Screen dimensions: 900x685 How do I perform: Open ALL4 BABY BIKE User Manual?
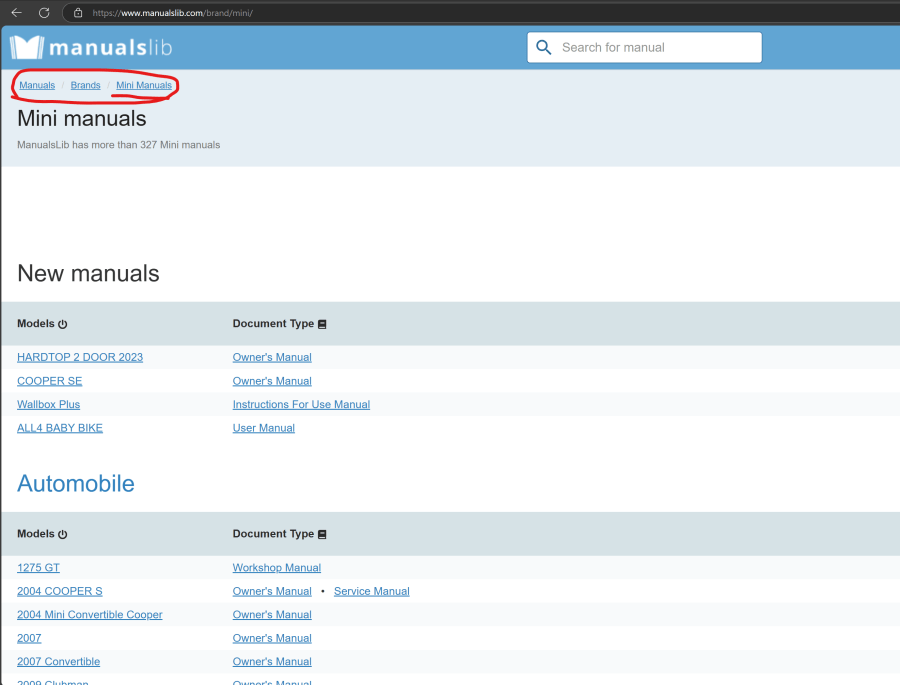coord(264,428)
